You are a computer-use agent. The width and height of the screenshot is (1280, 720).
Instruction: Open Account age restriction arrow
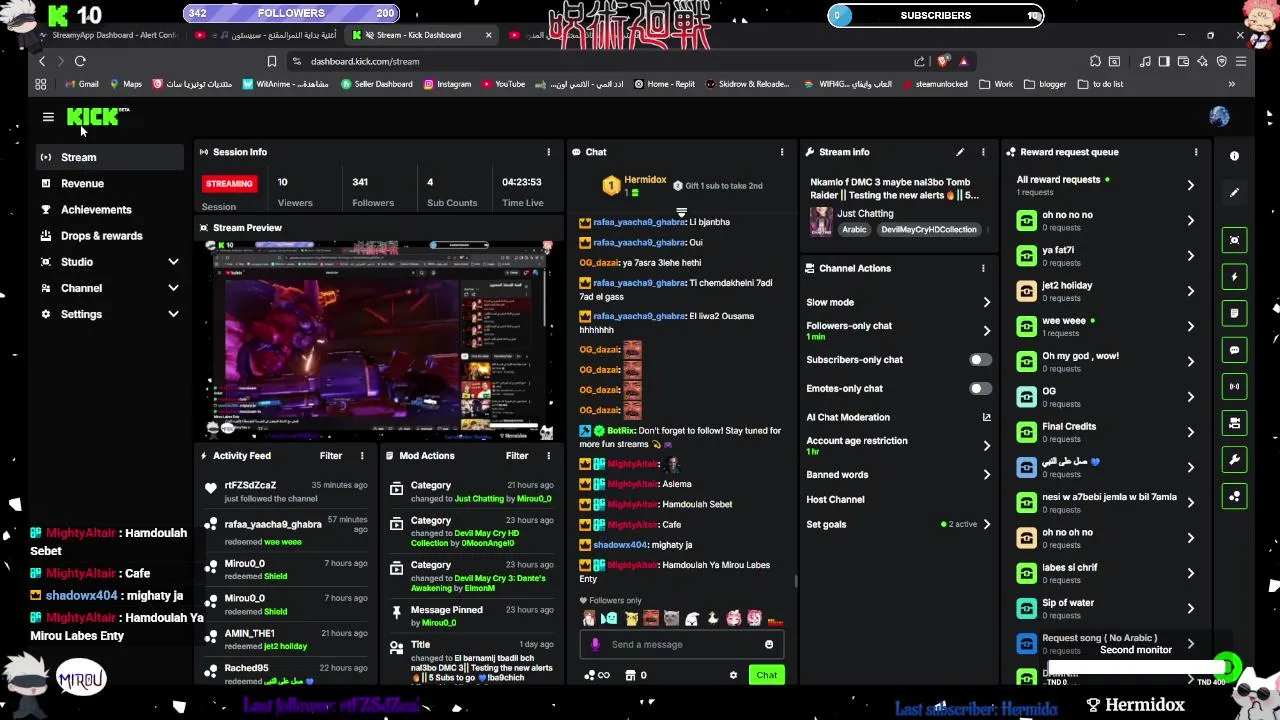click(x=986, y=445)
